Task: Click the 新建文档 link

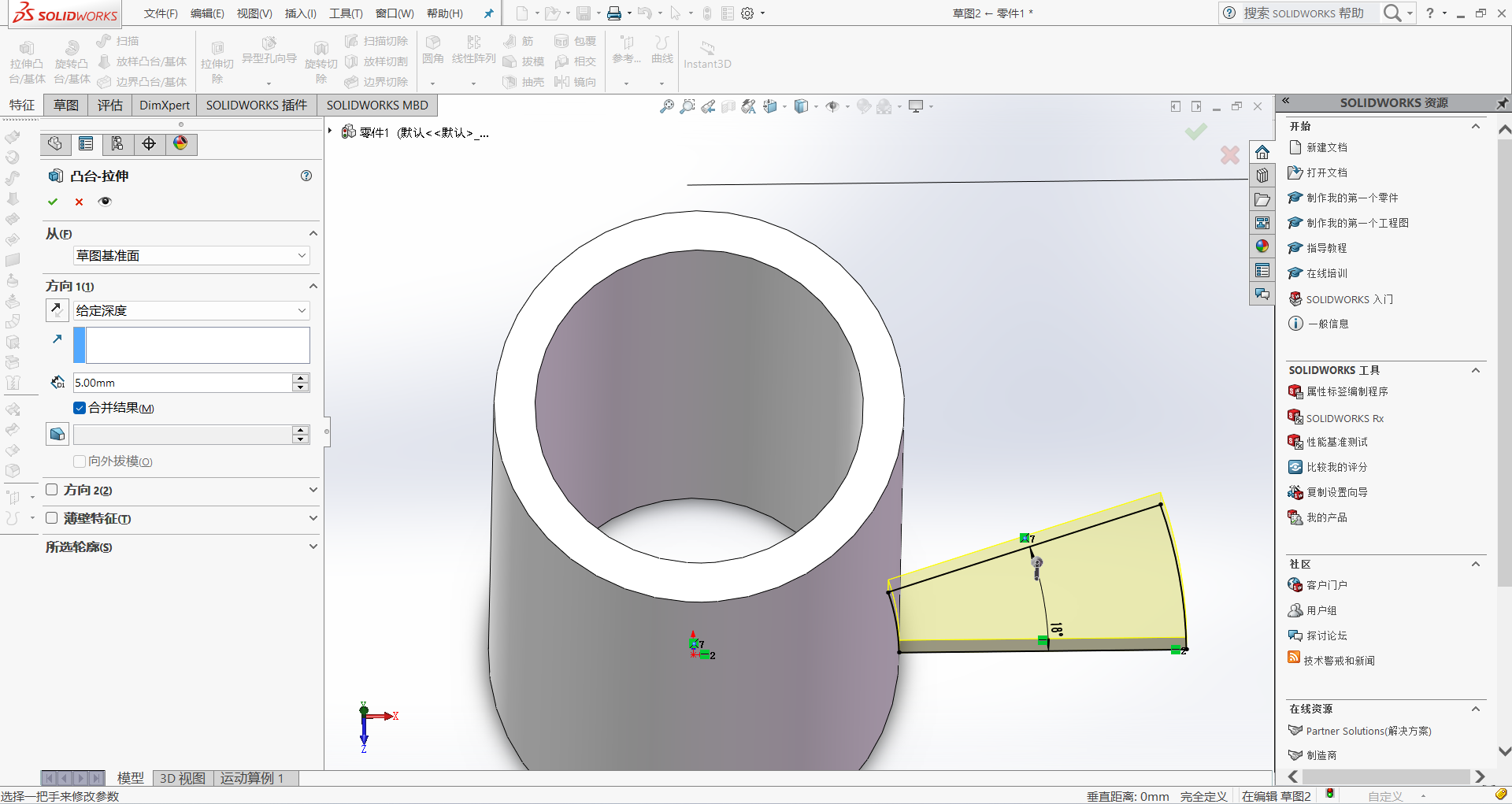Action: 1326,147
